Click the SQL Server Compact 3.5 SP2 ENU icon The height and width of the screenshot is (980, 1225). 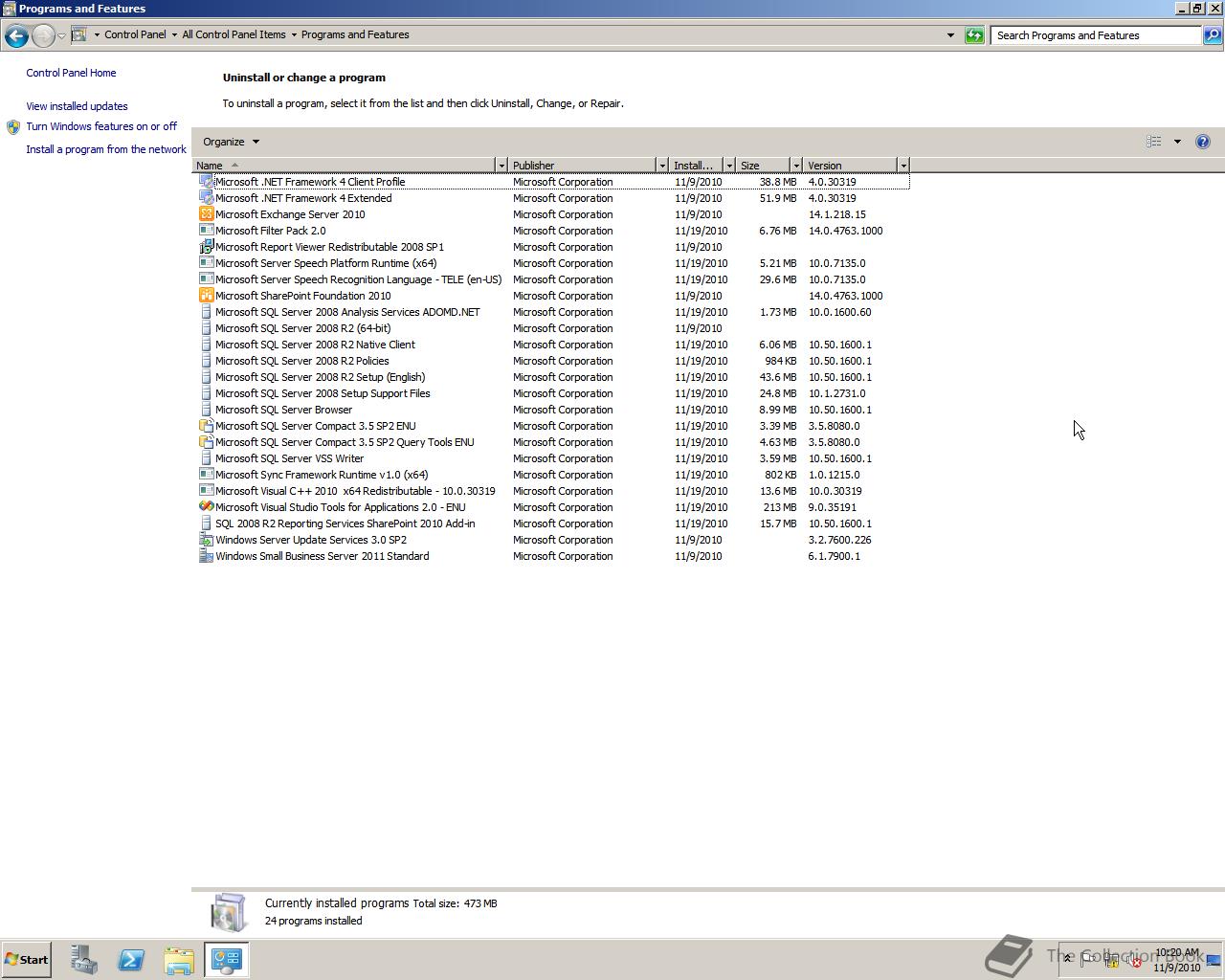pyautogui.click(x=206, y=426)
